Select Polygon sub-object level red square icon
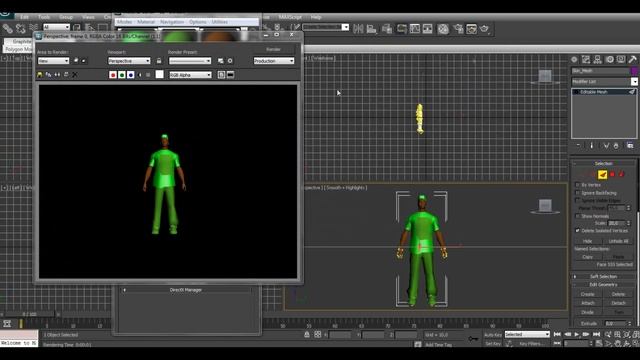Screen dimensions: 640x360 coord(612,174)
